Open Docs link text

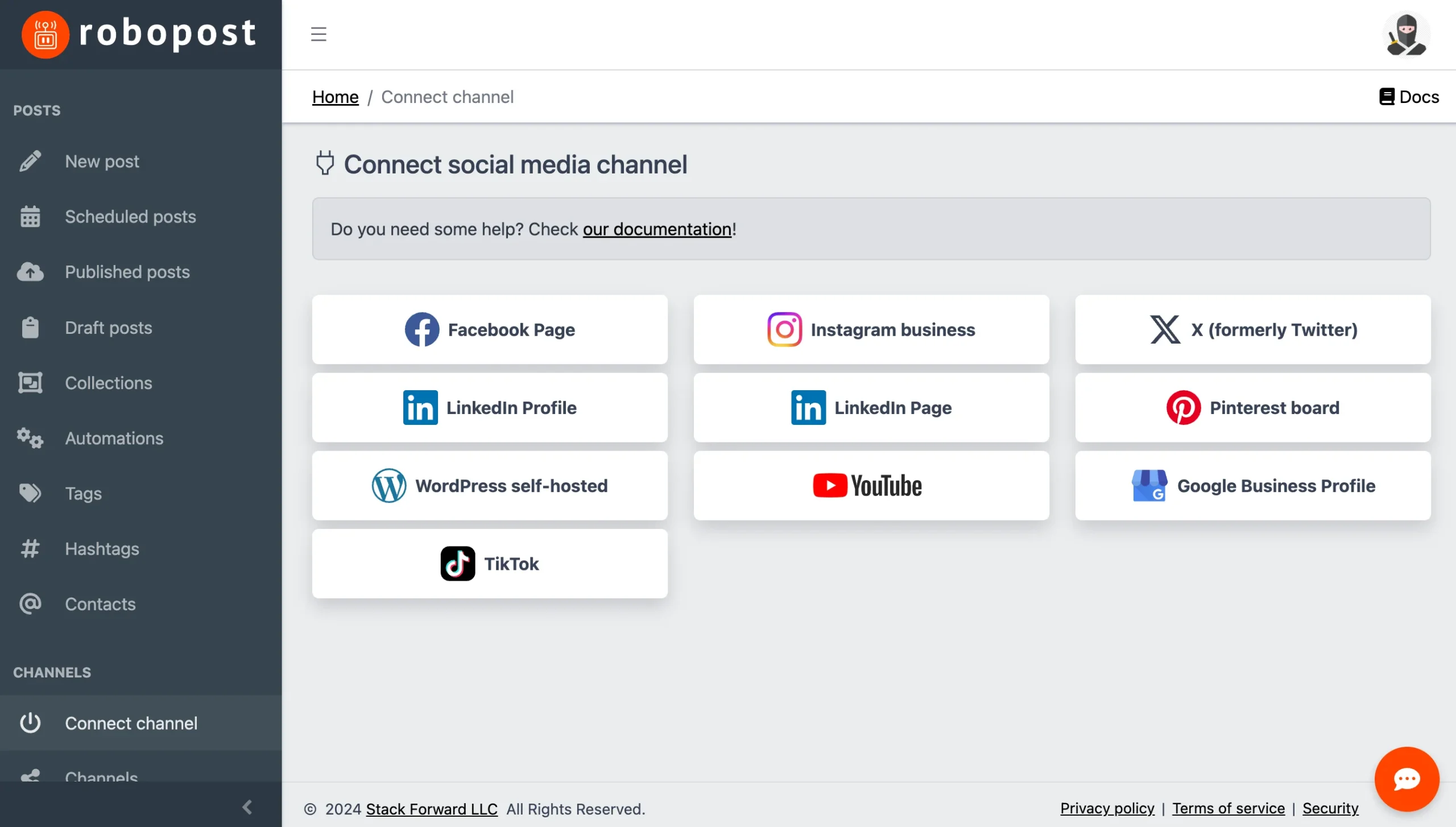tap(1420, 97)
